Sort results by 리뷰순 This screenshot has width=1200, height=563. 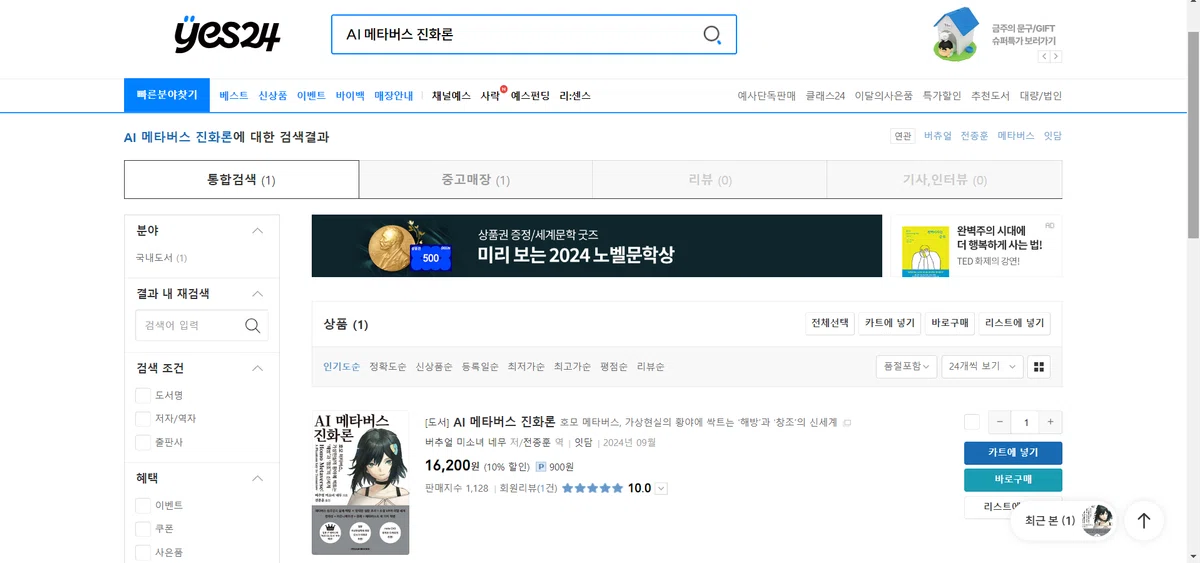click(x=651, y=367)
